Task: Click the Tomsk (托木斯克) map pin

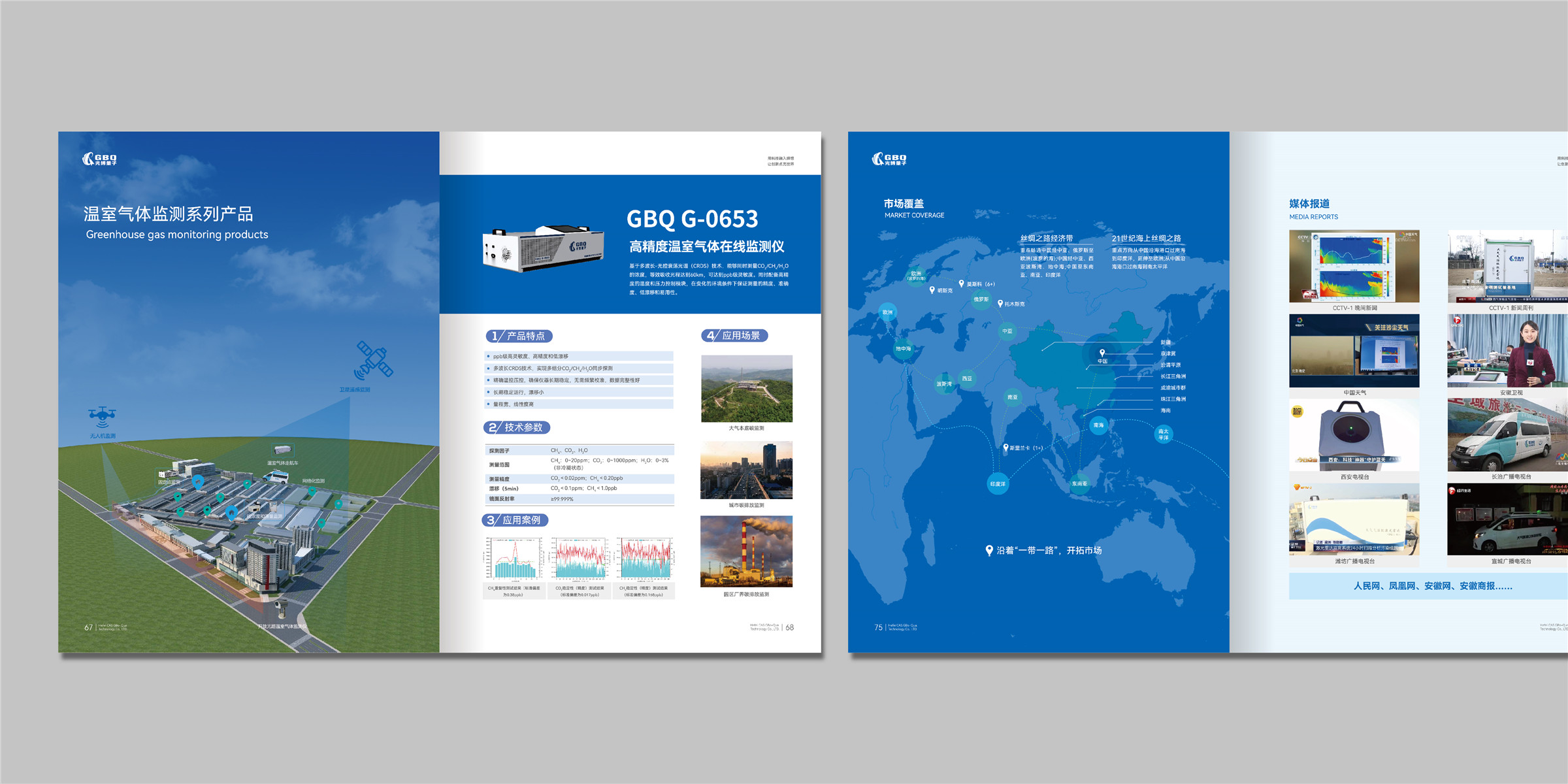Action: (x=1000, y=303)
